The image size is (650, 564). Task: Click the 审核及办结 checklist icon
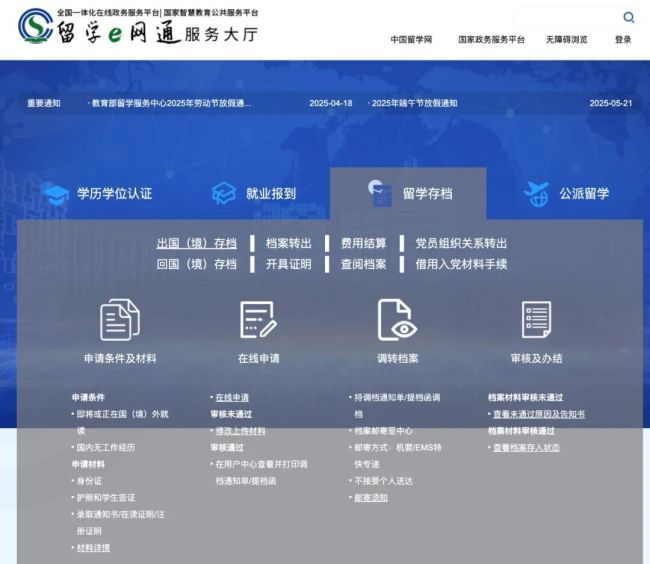[536, 320]
